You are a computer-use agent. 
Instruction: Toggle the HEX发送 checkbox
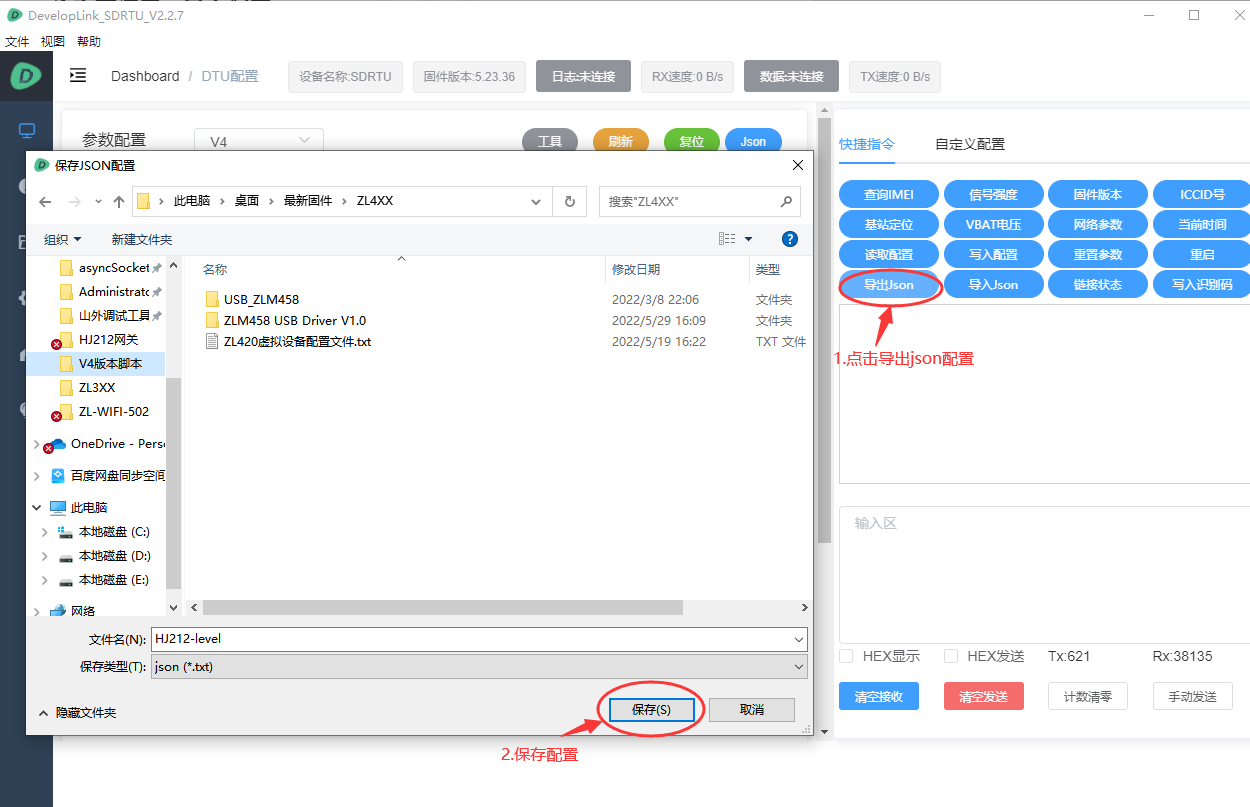[x=951, y=656]
